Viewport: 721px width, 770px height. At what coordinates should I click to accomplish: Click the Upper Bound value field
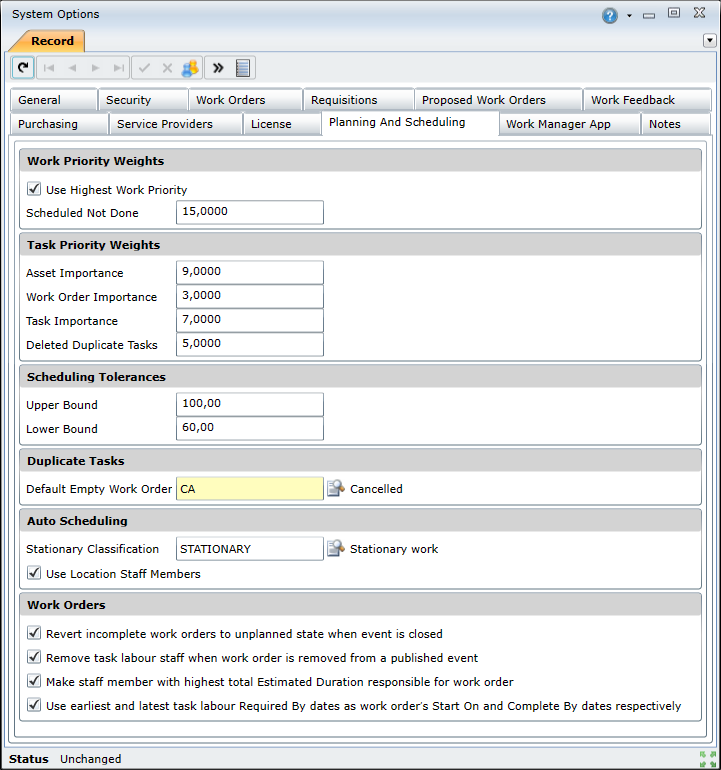(249, 404)
